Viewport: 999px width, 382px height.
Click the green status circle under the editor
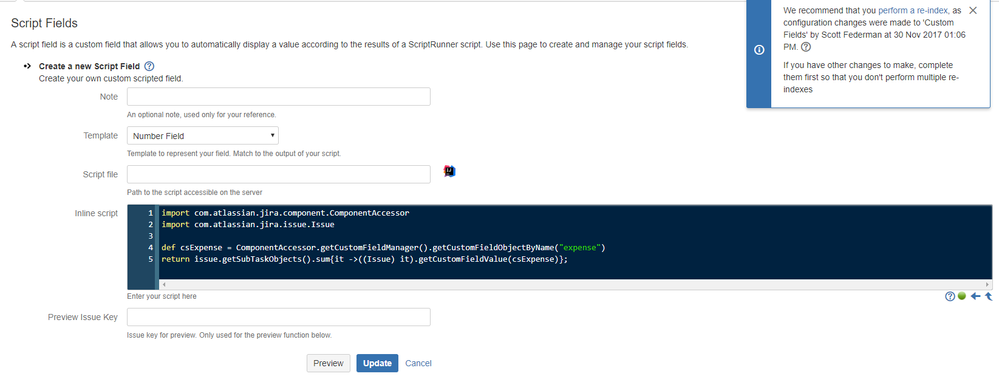point(961,296)
